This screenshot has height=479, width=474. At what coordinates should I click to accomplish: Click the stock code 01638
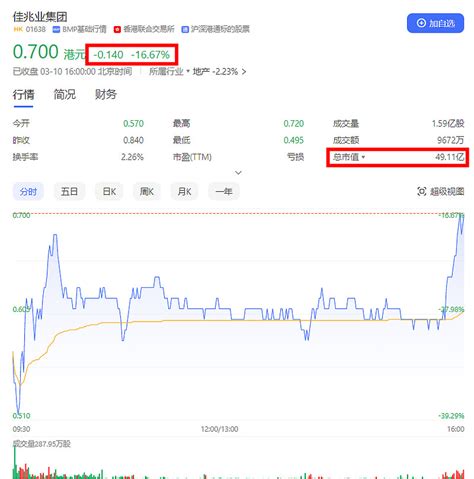tap(35, 29)
